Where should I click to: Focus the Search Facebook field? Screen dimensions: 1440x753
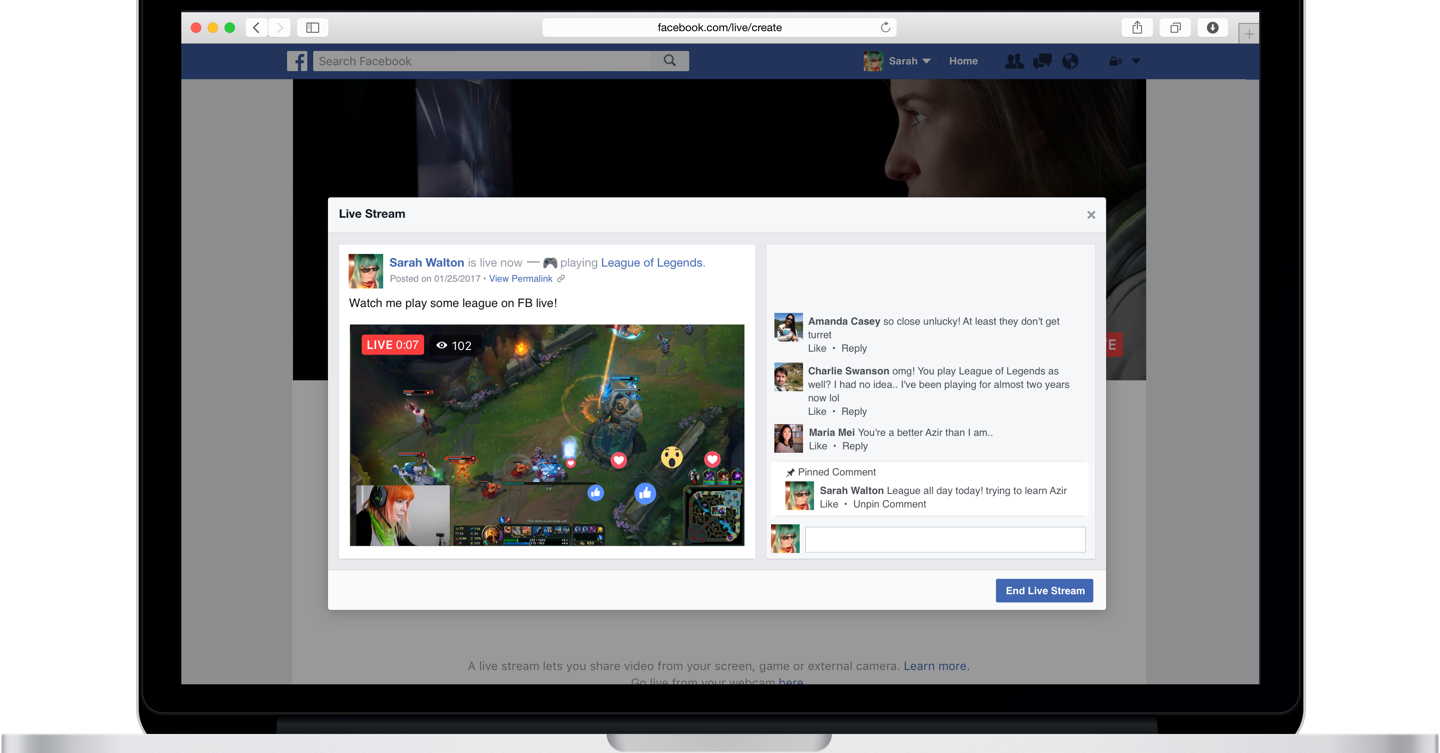(484, 61)
